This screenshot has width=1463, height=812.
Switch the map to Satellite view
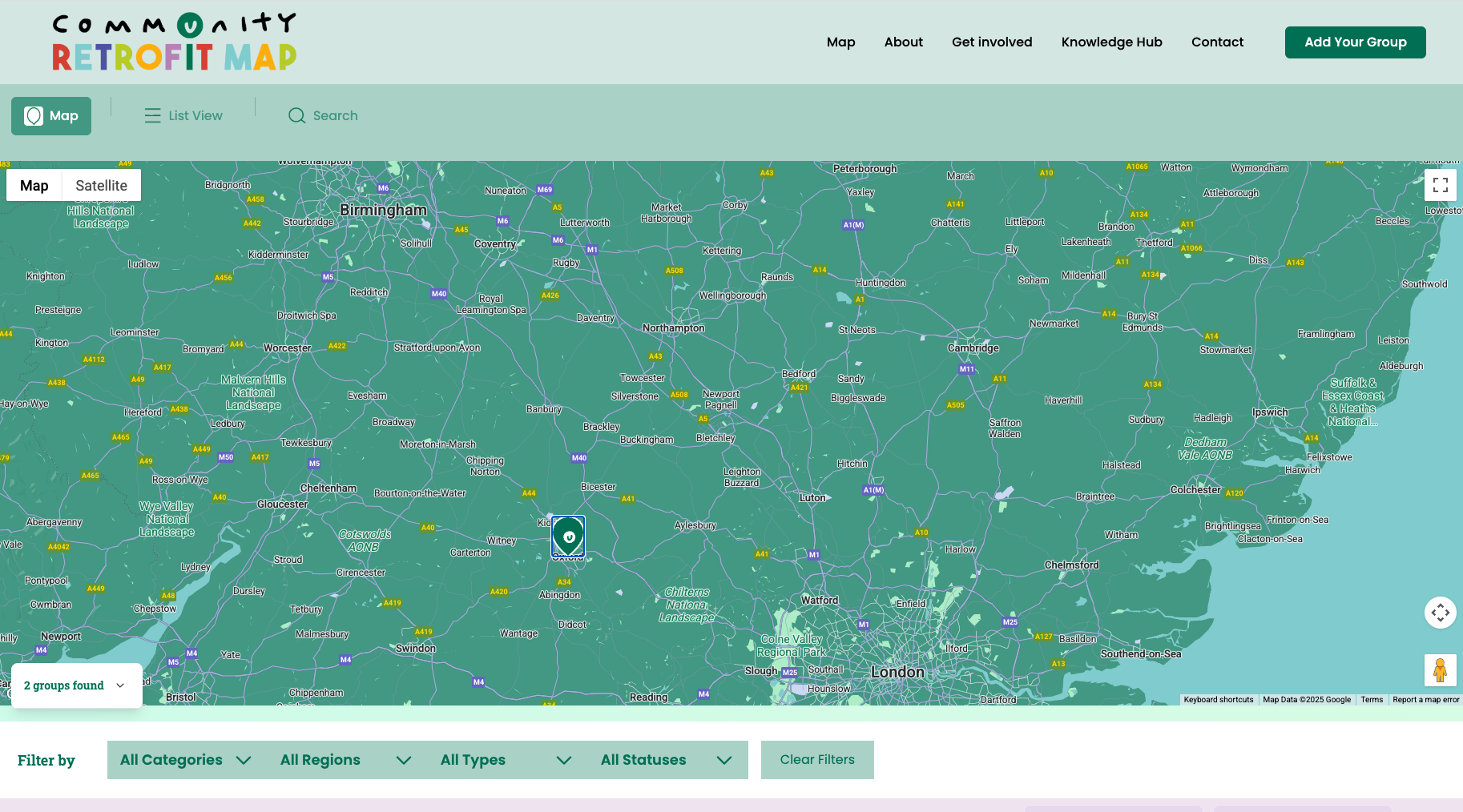point(101,185)
